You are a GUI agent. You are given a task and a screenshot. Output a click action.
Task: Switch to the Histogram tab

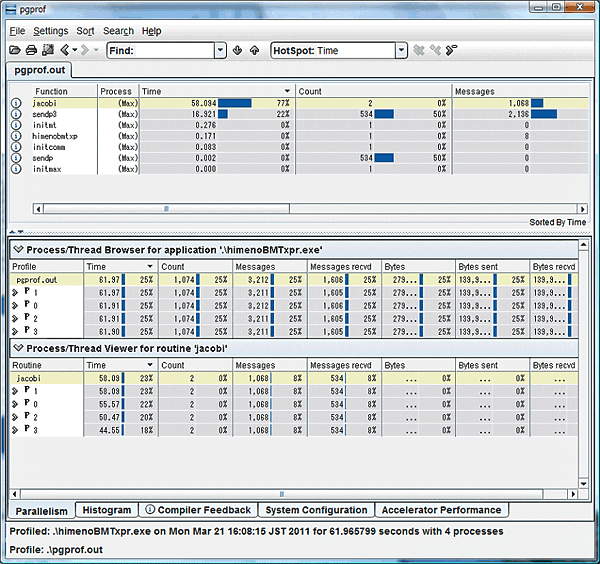(106, 511)
